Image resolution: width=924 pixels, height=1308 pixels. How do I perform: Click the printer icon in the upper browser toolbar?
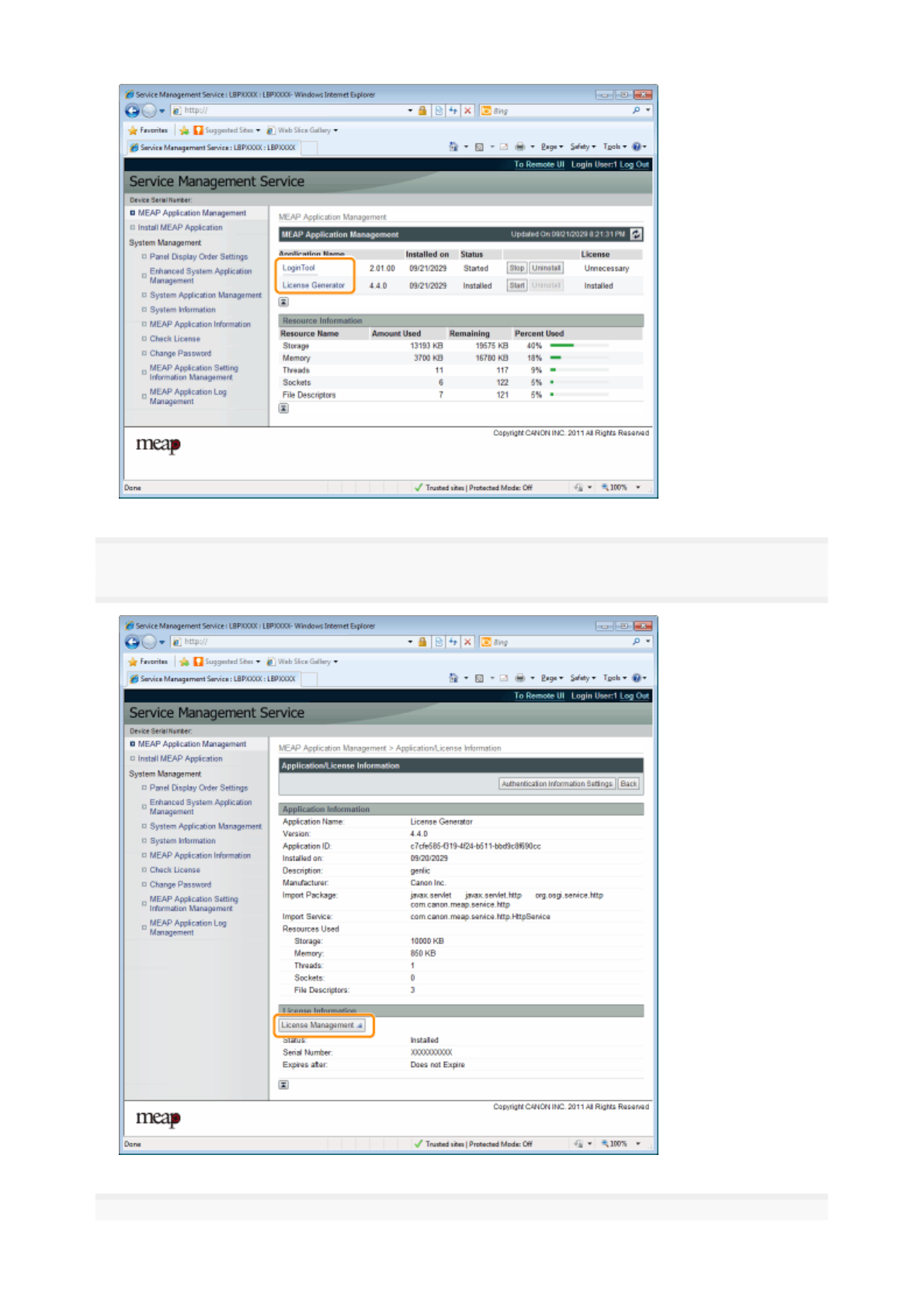[519, 147]
